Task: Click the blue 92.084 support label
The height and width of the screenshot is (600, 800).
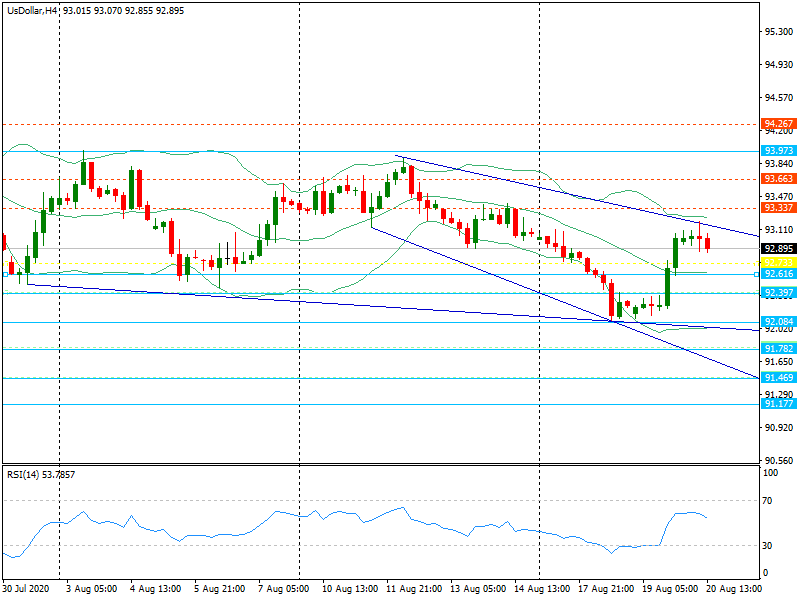Action: (x=778, y=322)
